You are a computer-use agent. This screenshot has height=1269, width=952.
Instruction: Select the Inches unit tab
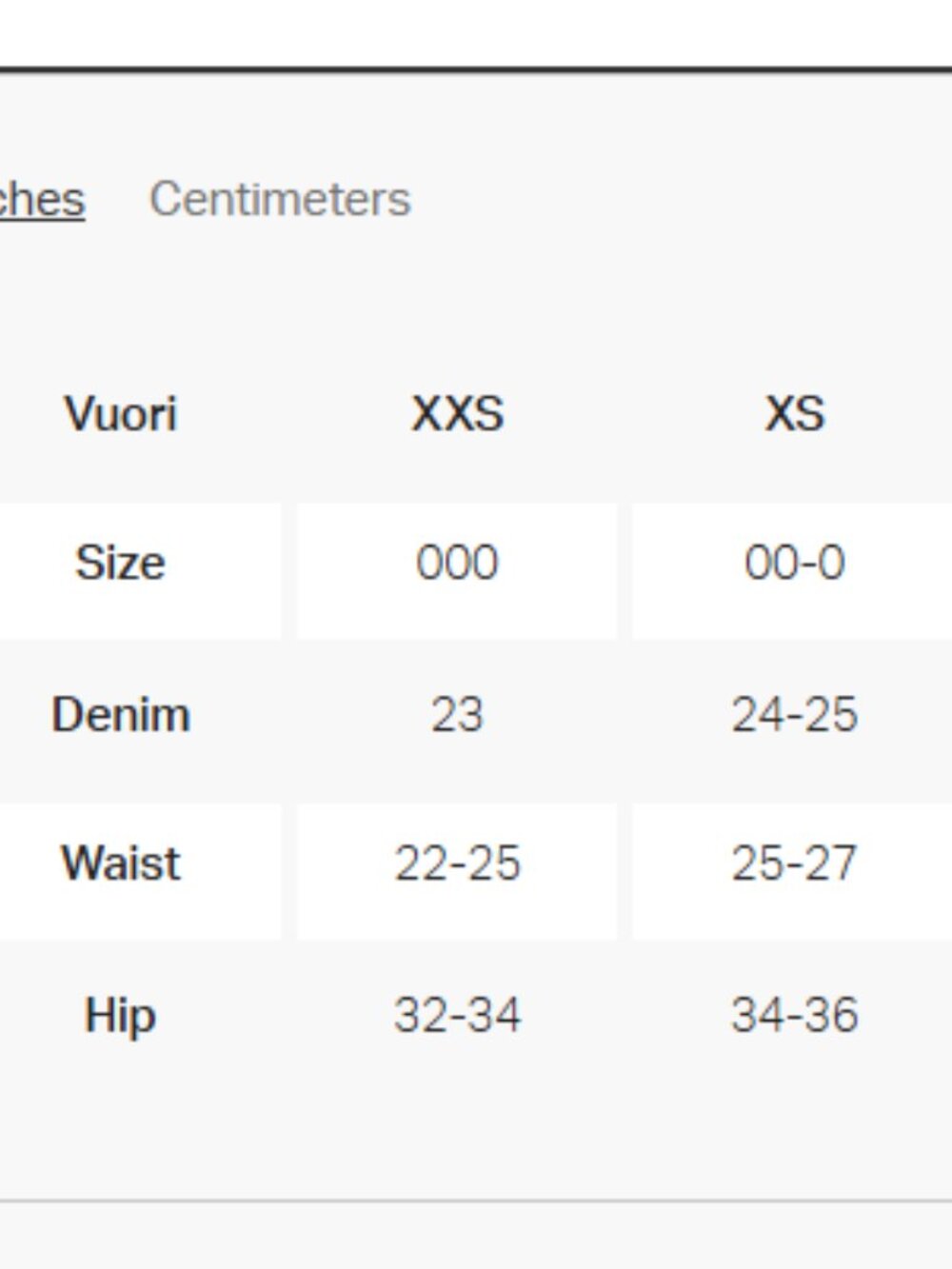tap(42, 199)
